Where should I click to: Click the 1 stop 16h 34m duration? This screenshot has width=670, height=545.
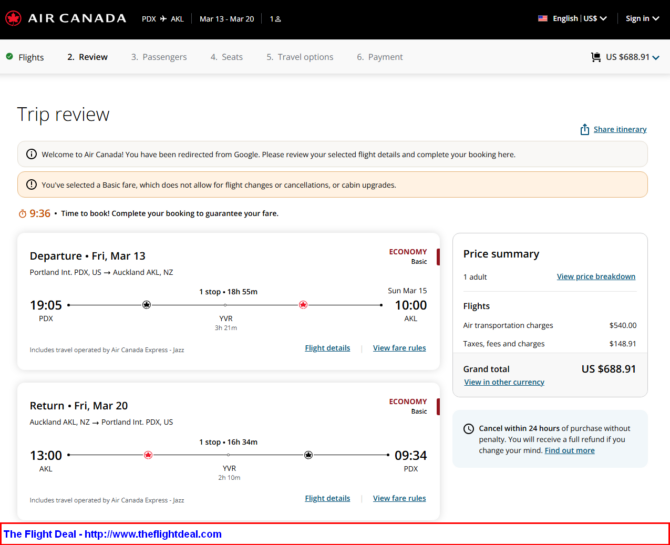pyautogui.click(x=229, y=442)
